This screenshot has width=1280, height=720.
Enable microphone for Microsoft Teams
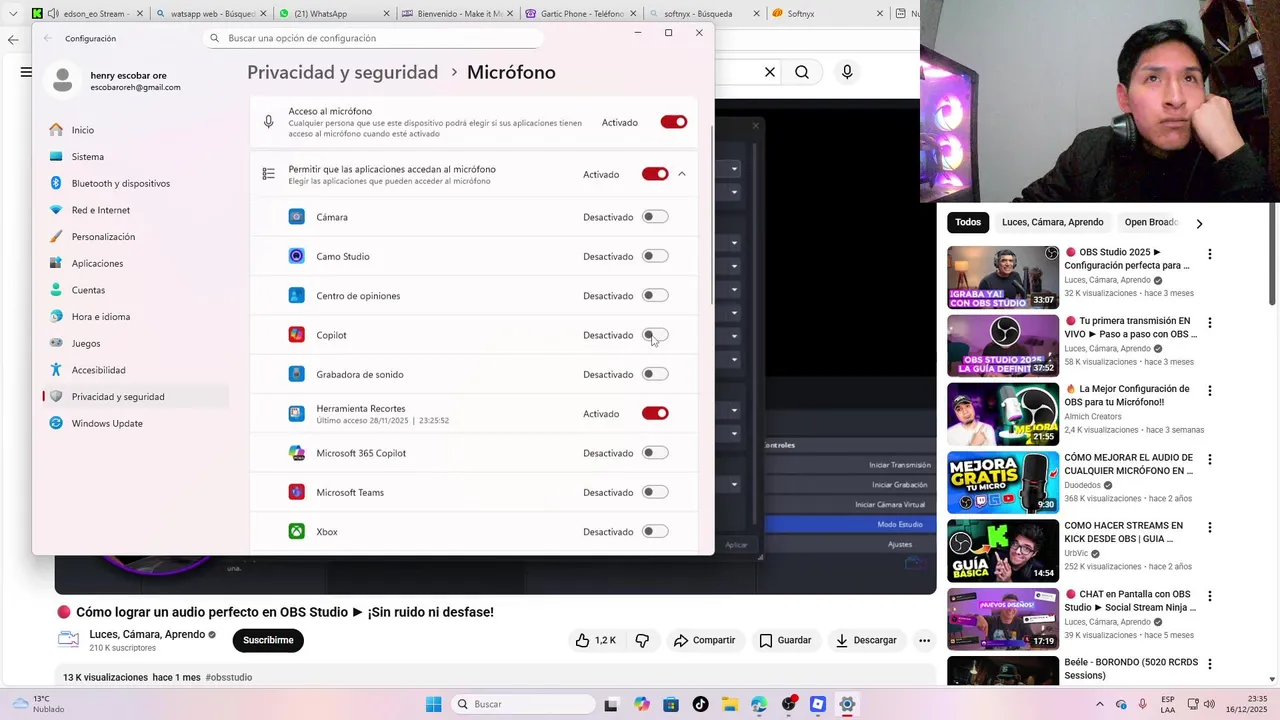[x=655, y=492]
